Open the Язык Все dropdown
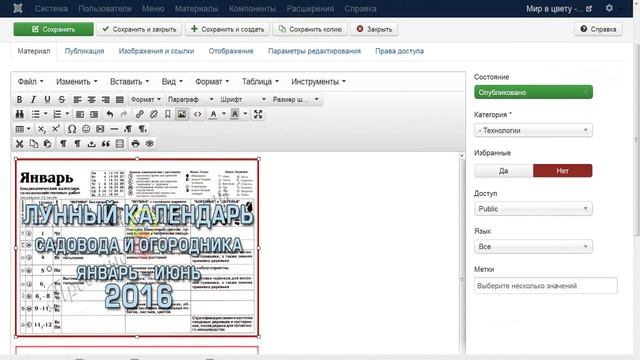640x360 pixels. [x=533, y=247]
